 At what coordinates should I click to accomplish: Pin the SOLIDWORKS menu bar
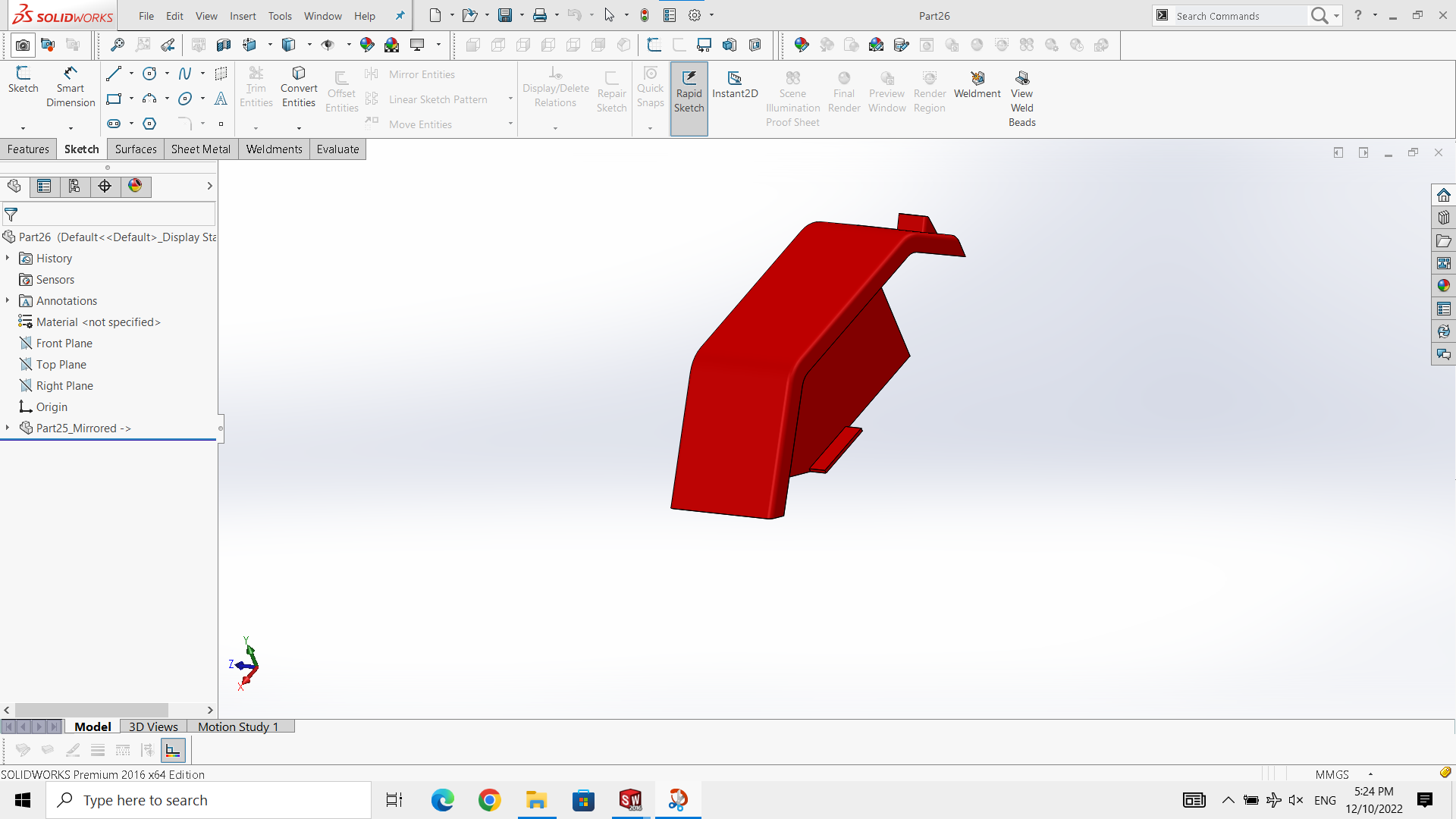[x=400, y=16]
